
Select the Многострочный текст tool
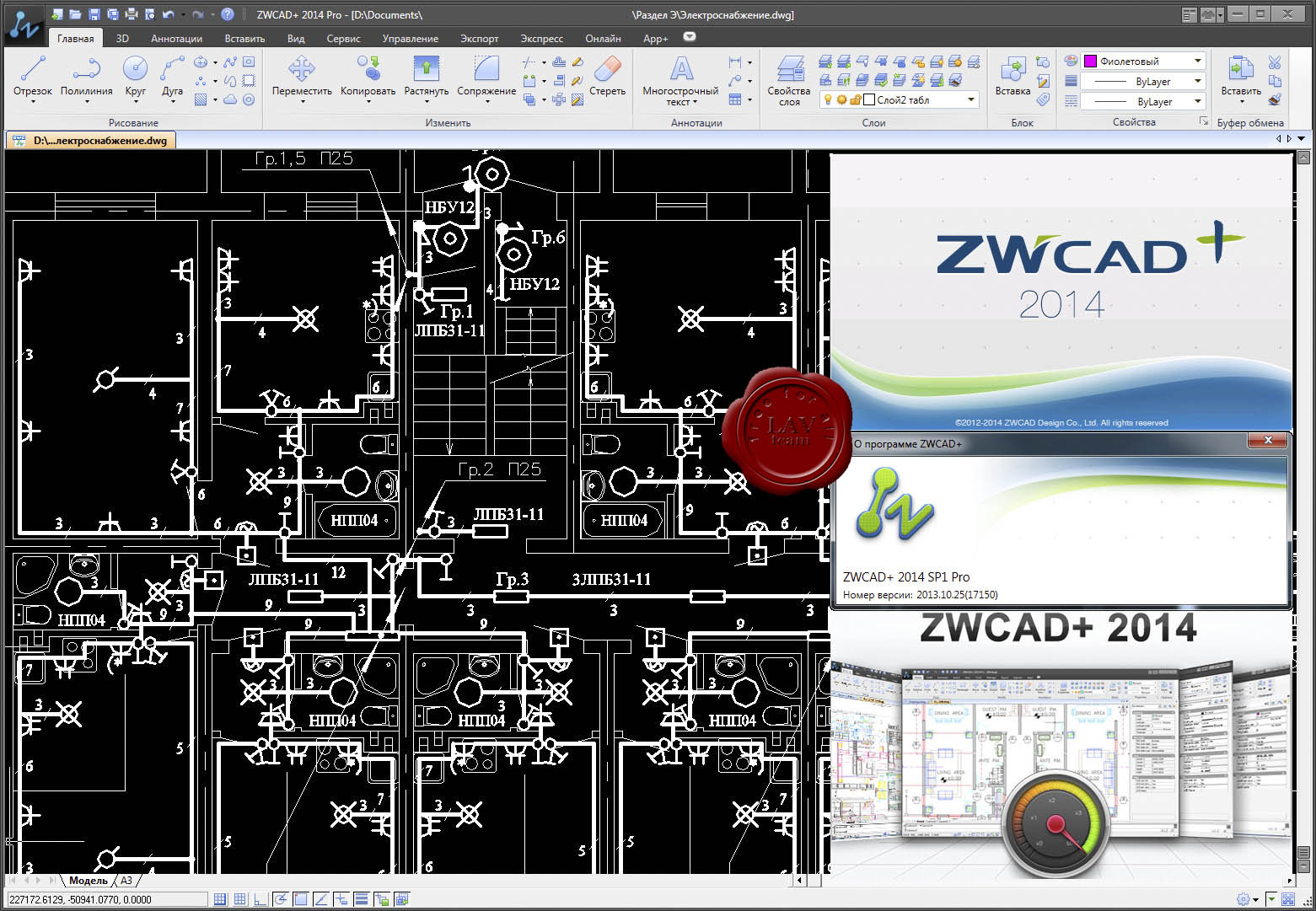[x=680, y=81]
